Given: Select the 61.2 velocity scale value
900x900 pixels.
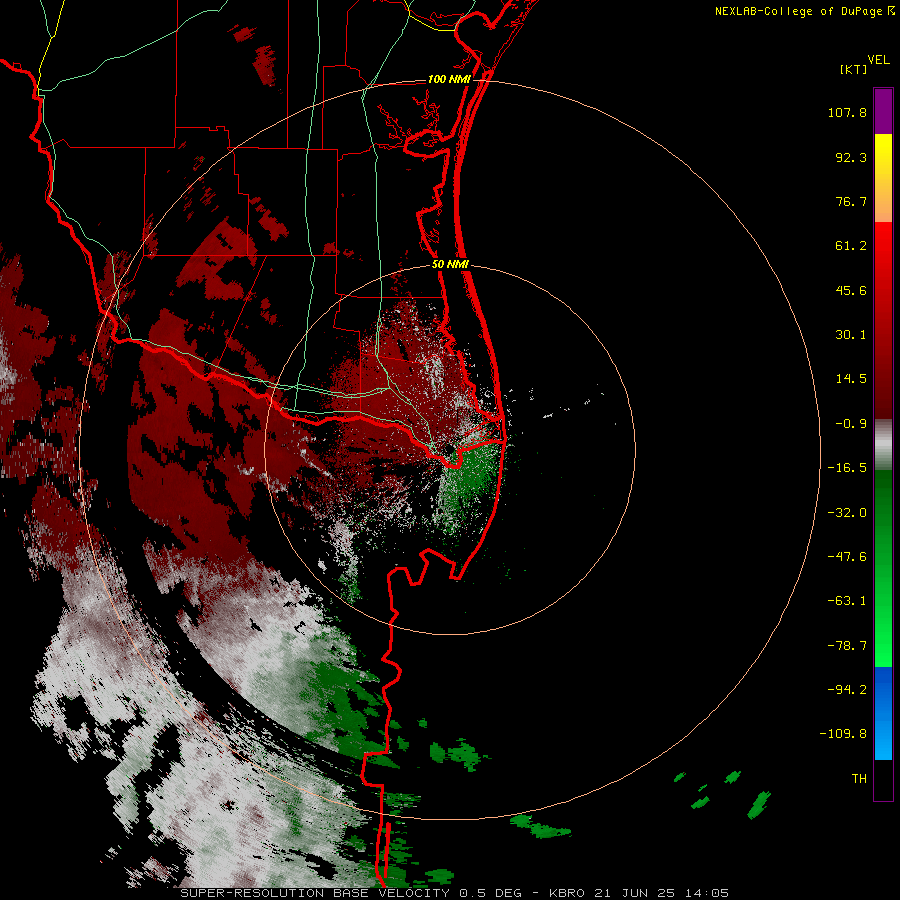Looking at the screenshot, I should tap(851, 246).
